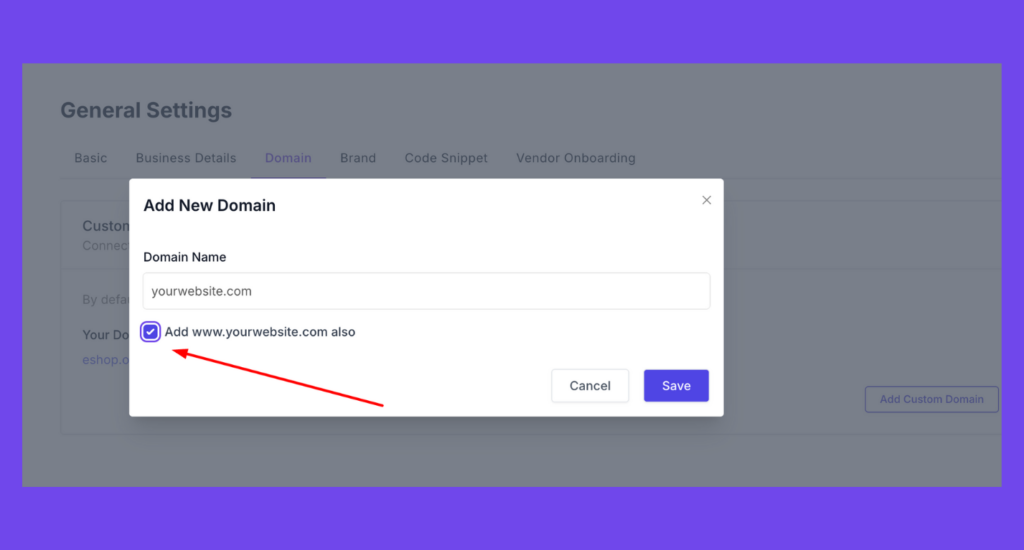Image resolution: width=1024 pixels, height=550 pixels.
Task: Cancel adding the new domain
Action: [590, 385]
